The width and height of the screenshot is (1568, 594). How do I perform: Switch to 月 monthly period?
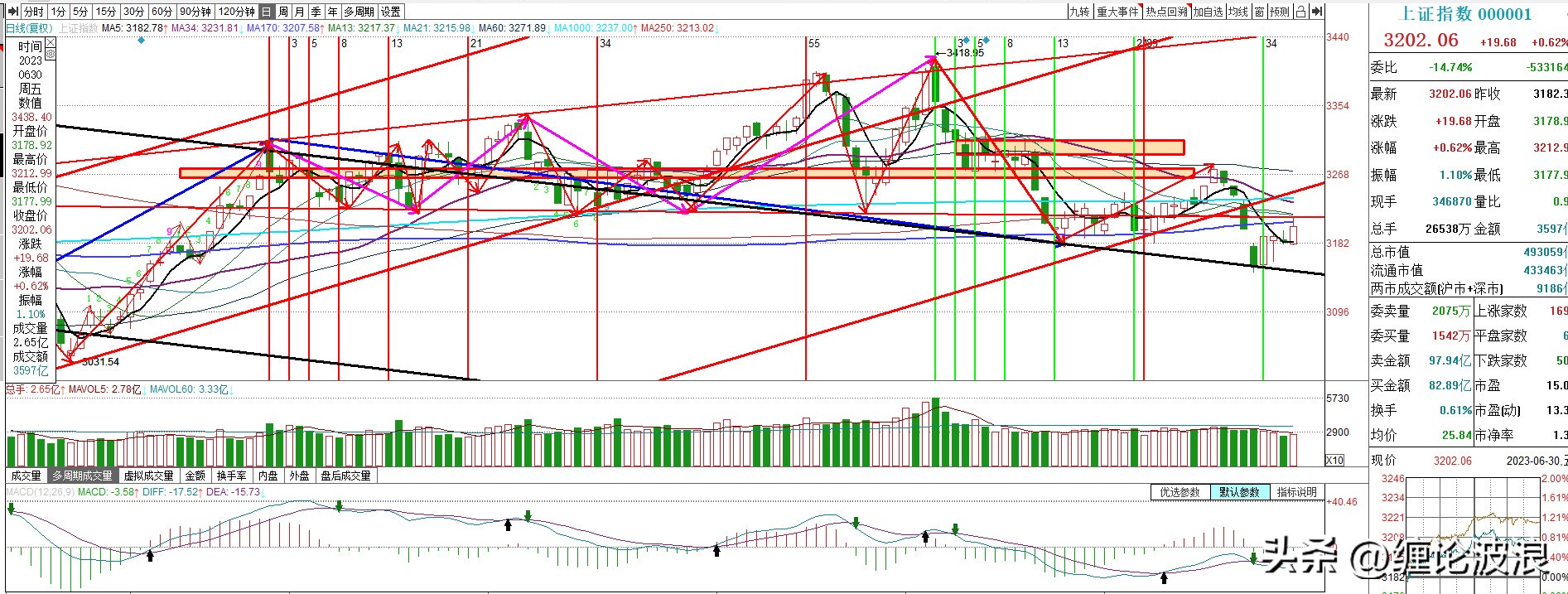pos(300,12)
